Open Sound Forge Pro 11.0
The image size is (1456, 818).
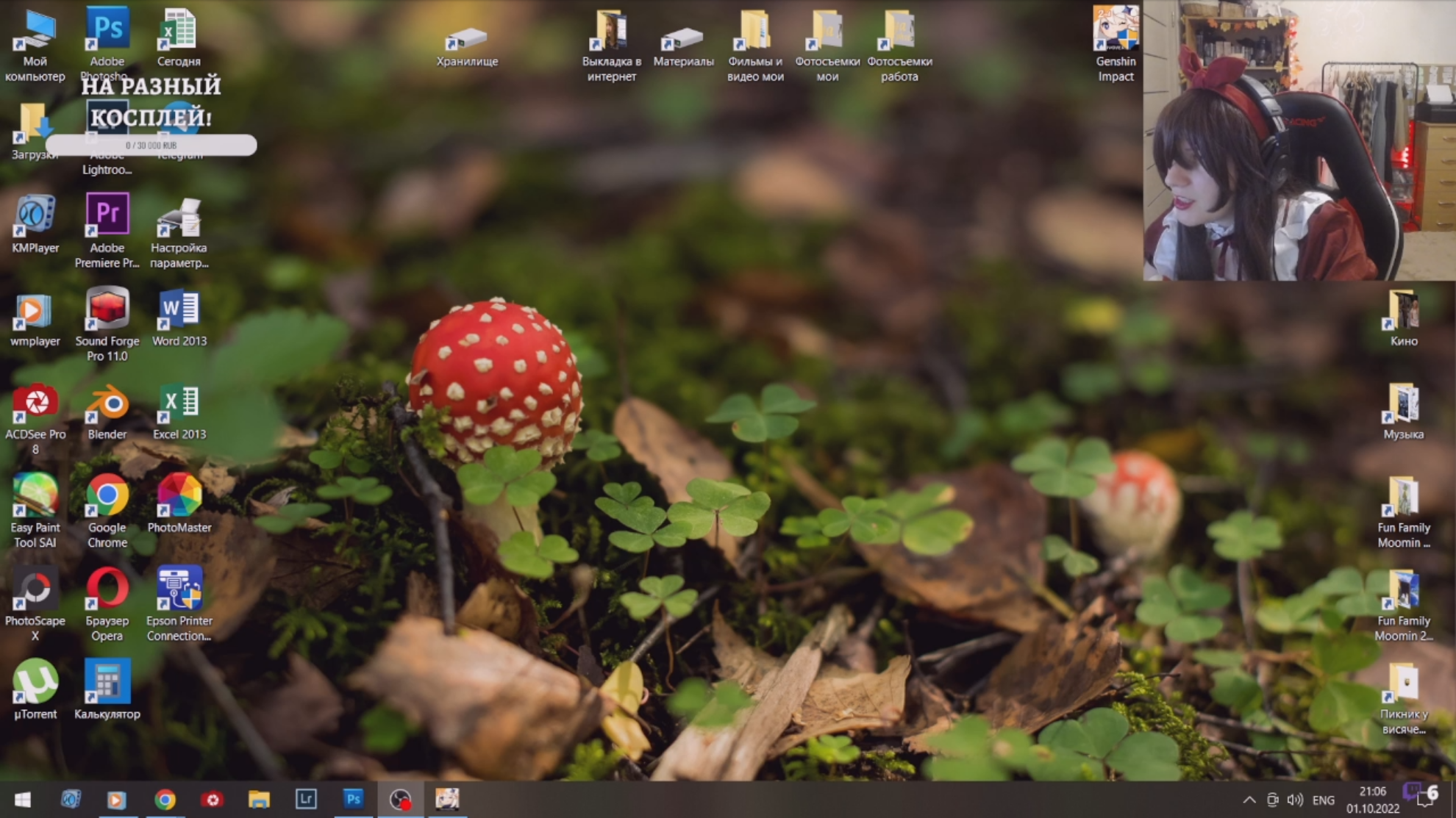[107, 323]
